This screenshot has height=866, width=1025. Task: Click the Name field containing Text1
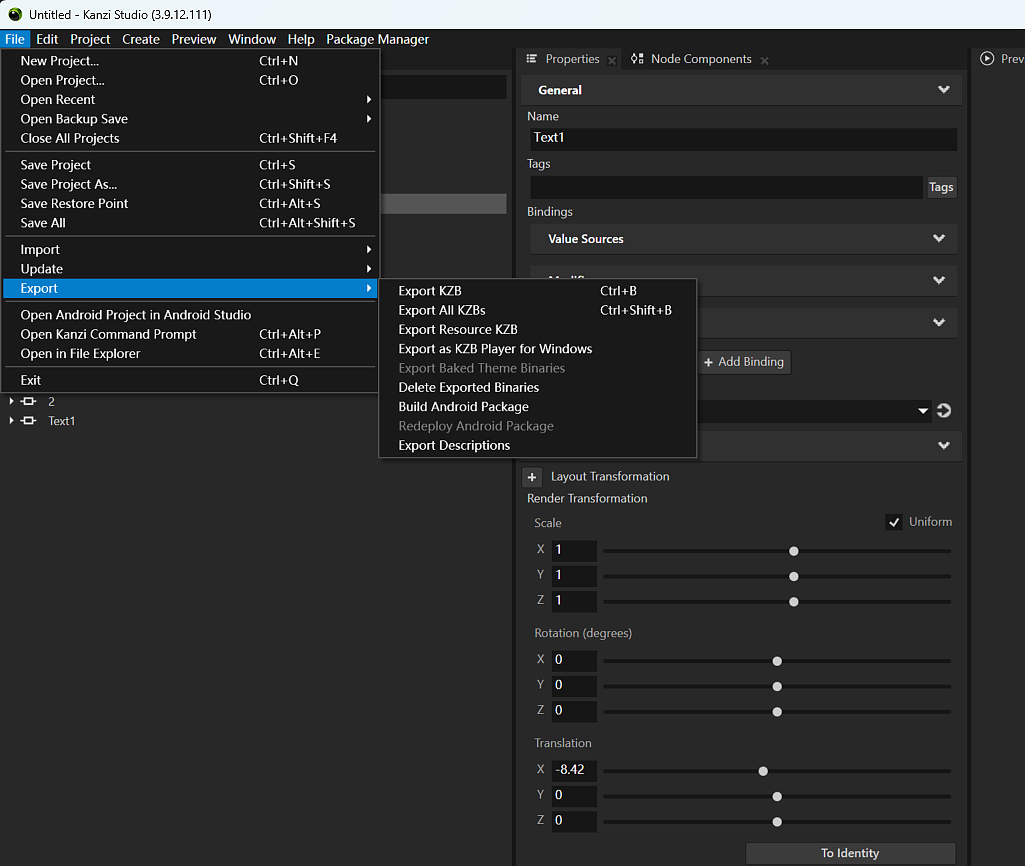743,139
